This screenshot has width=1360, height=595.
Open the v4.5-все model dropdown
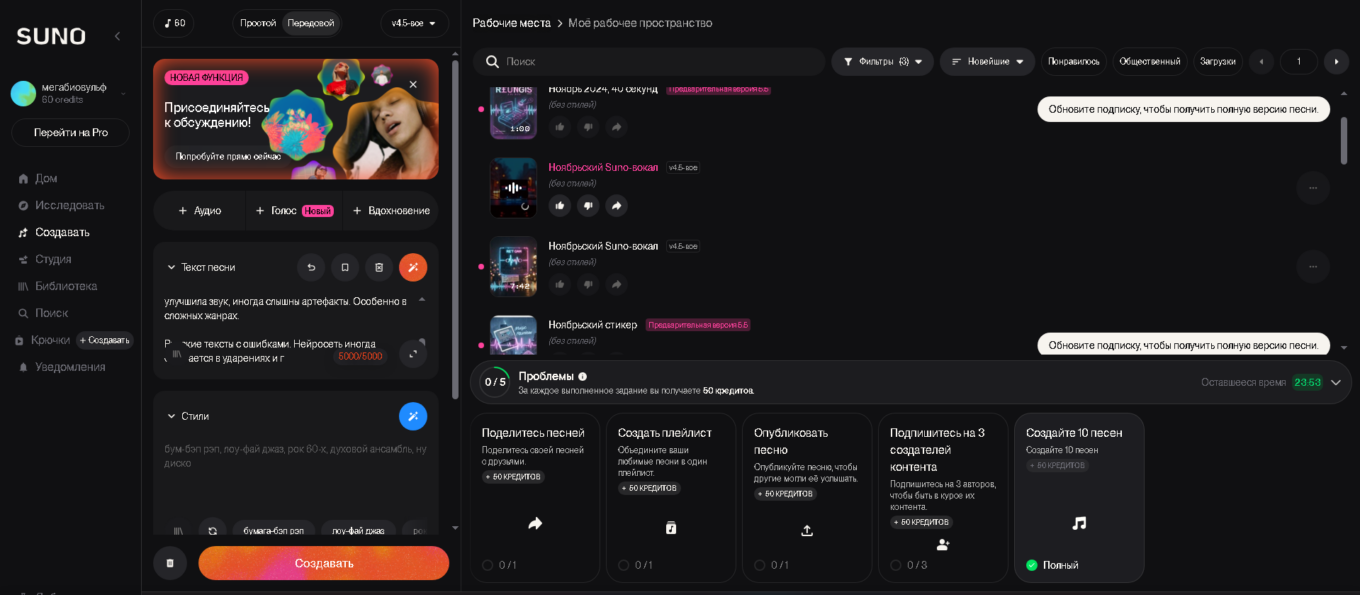(415, 23)
